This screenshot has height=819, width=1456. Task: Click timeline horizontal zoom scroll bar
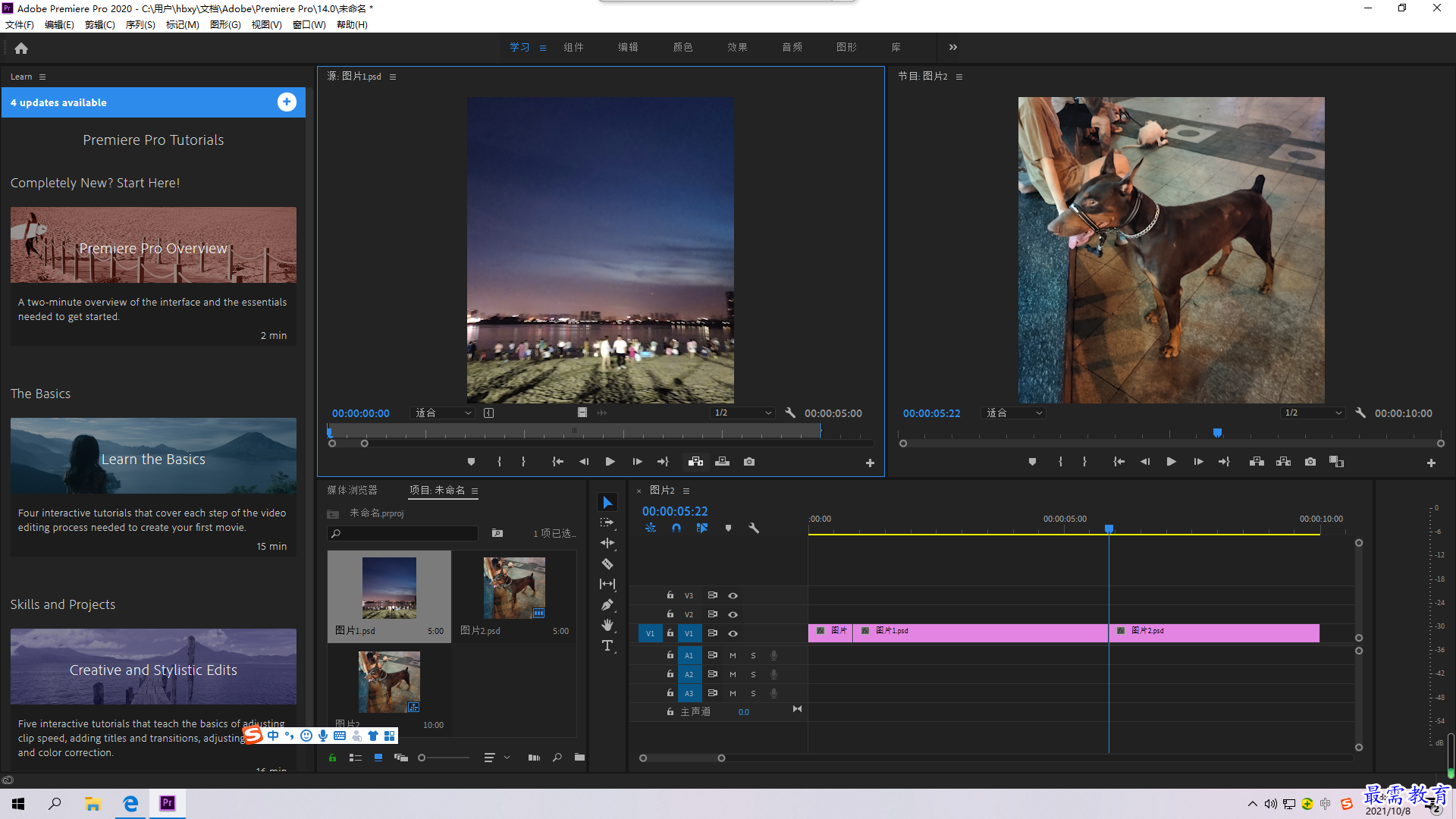[682, 758]
